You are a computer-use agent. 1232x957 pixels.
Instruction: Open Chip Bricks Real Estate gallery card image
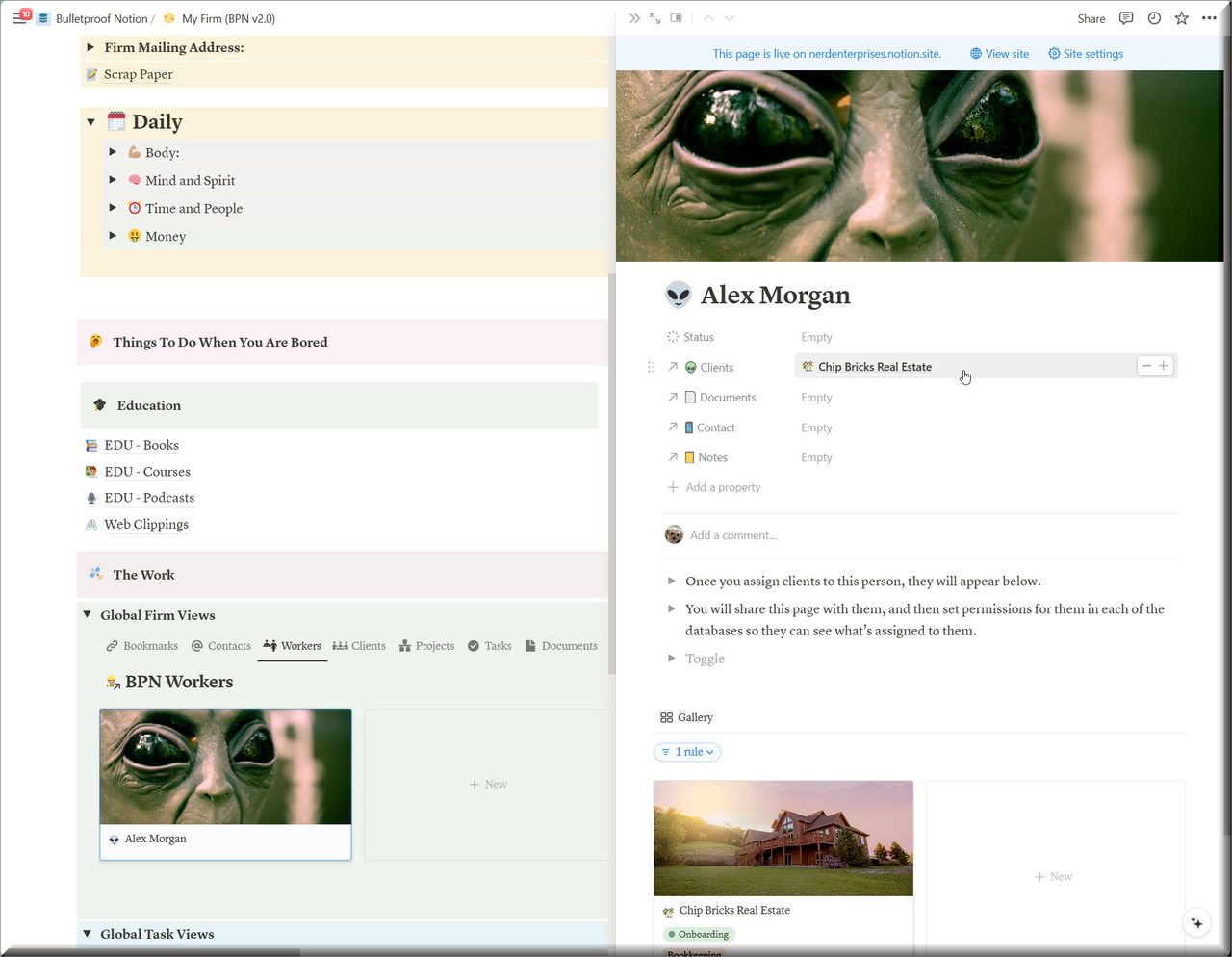(x=783, y=839)
